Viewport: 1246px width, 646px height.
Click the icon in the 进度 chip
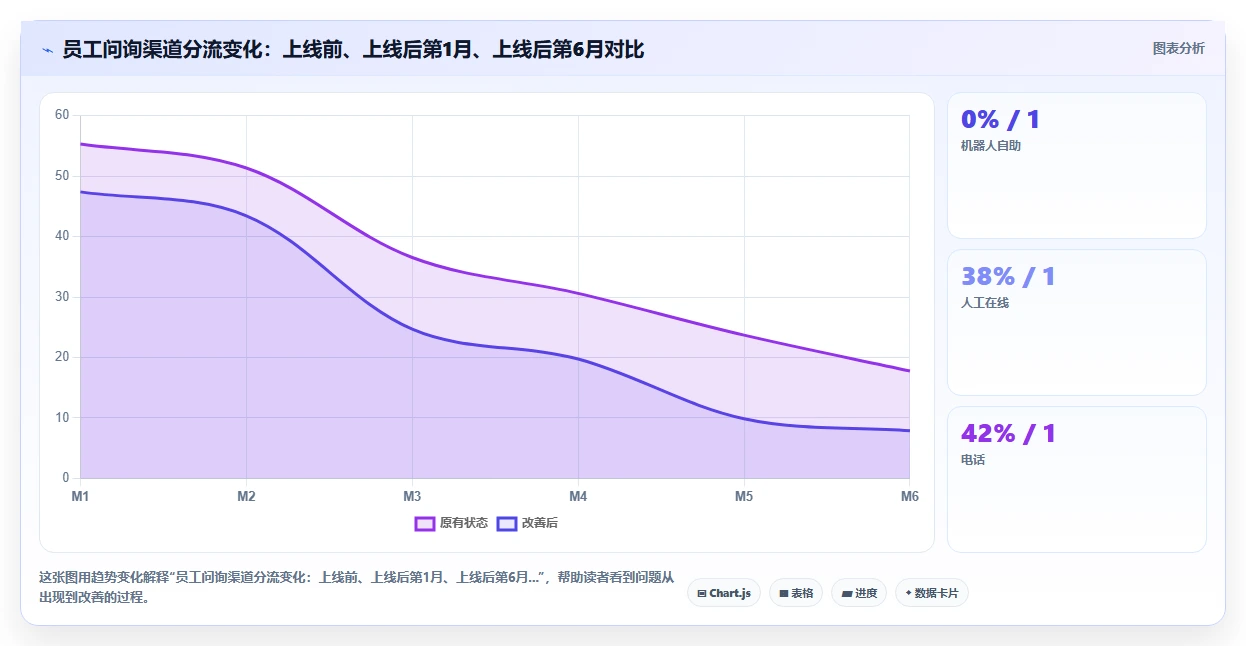tap(846, 593)
